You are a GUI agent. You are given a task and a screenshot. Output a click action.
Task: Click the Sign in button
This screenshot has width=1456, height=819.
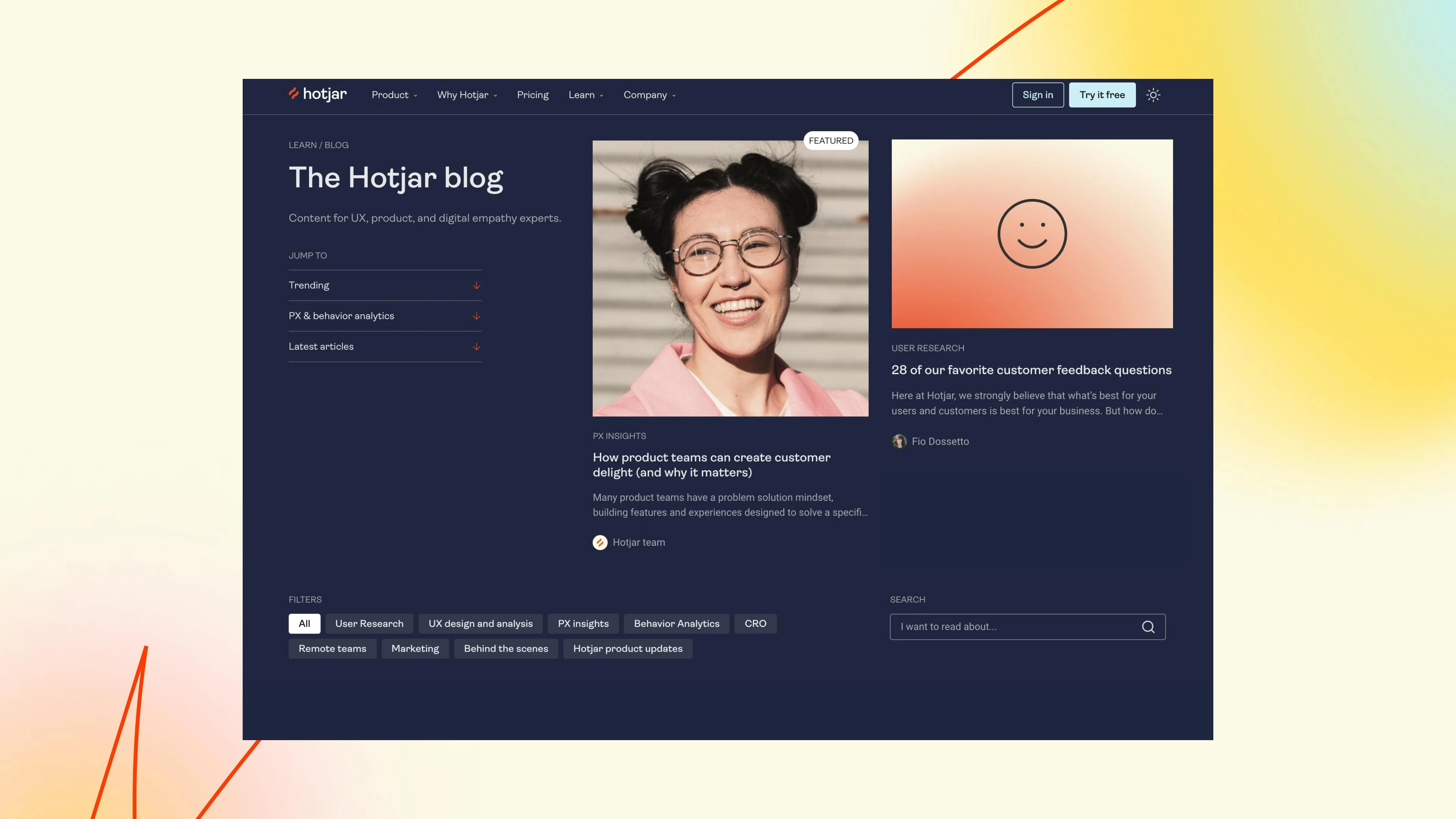click(x=1038, y=95)
